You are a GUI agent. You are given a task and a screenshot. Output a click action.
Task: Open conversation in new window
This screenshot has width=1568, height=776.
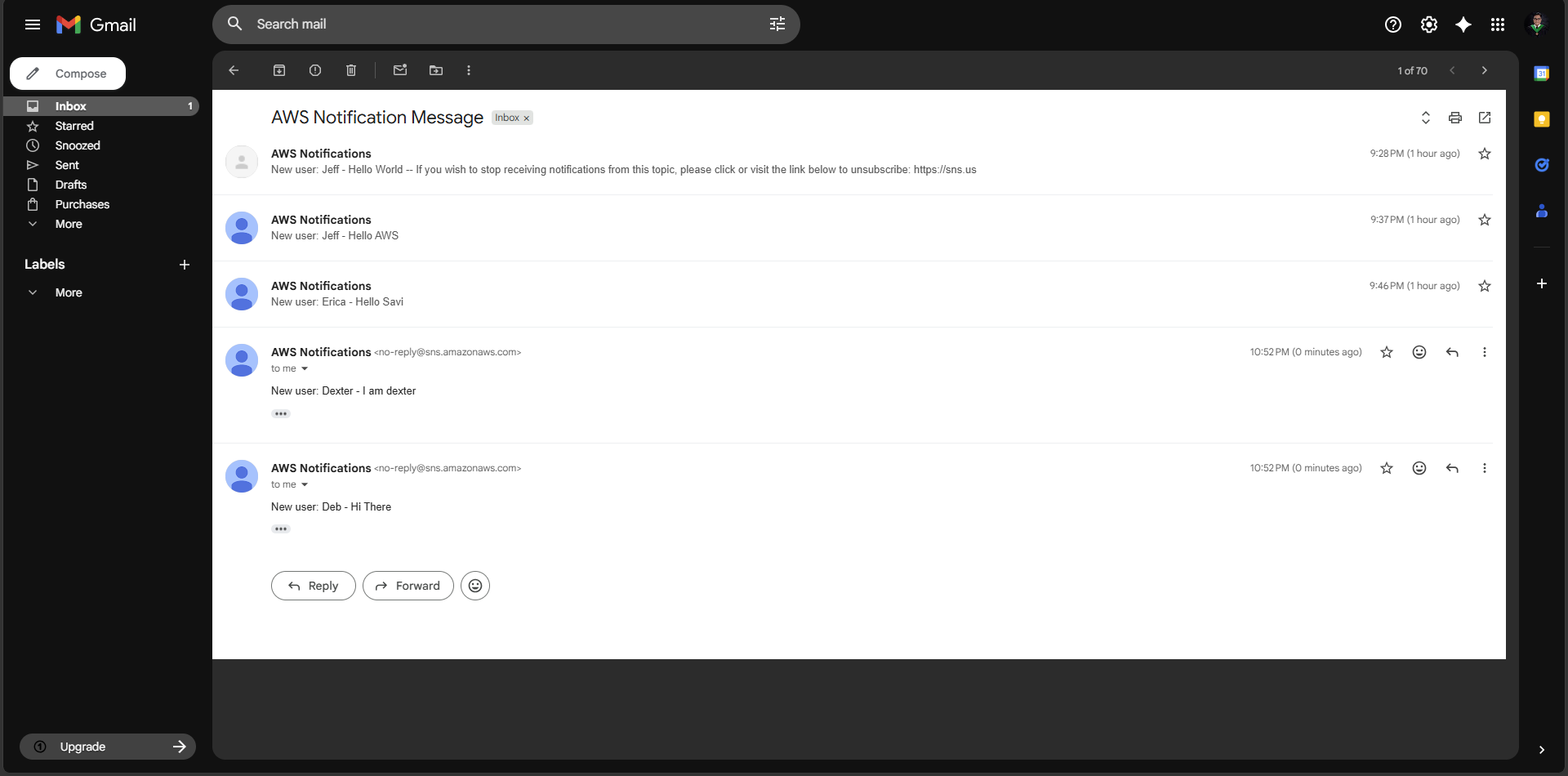[1485, 118]
